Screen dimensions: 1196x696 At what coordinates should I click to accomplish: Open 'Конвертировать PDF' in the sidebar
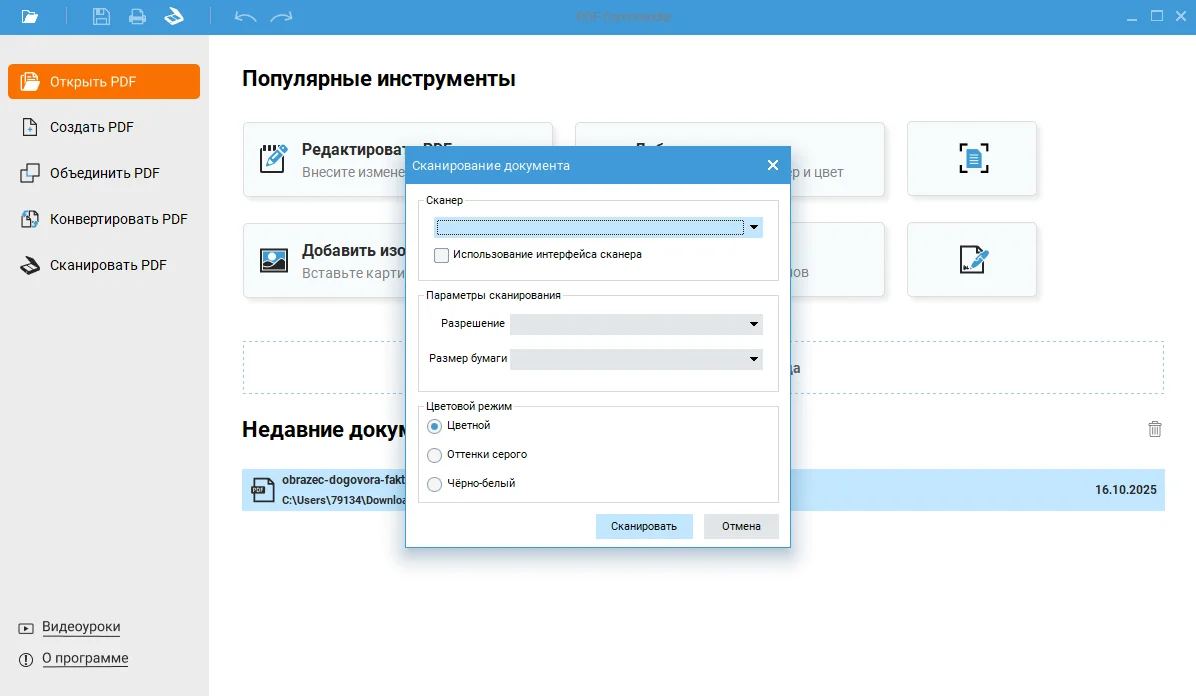click(x=118, y=219)
